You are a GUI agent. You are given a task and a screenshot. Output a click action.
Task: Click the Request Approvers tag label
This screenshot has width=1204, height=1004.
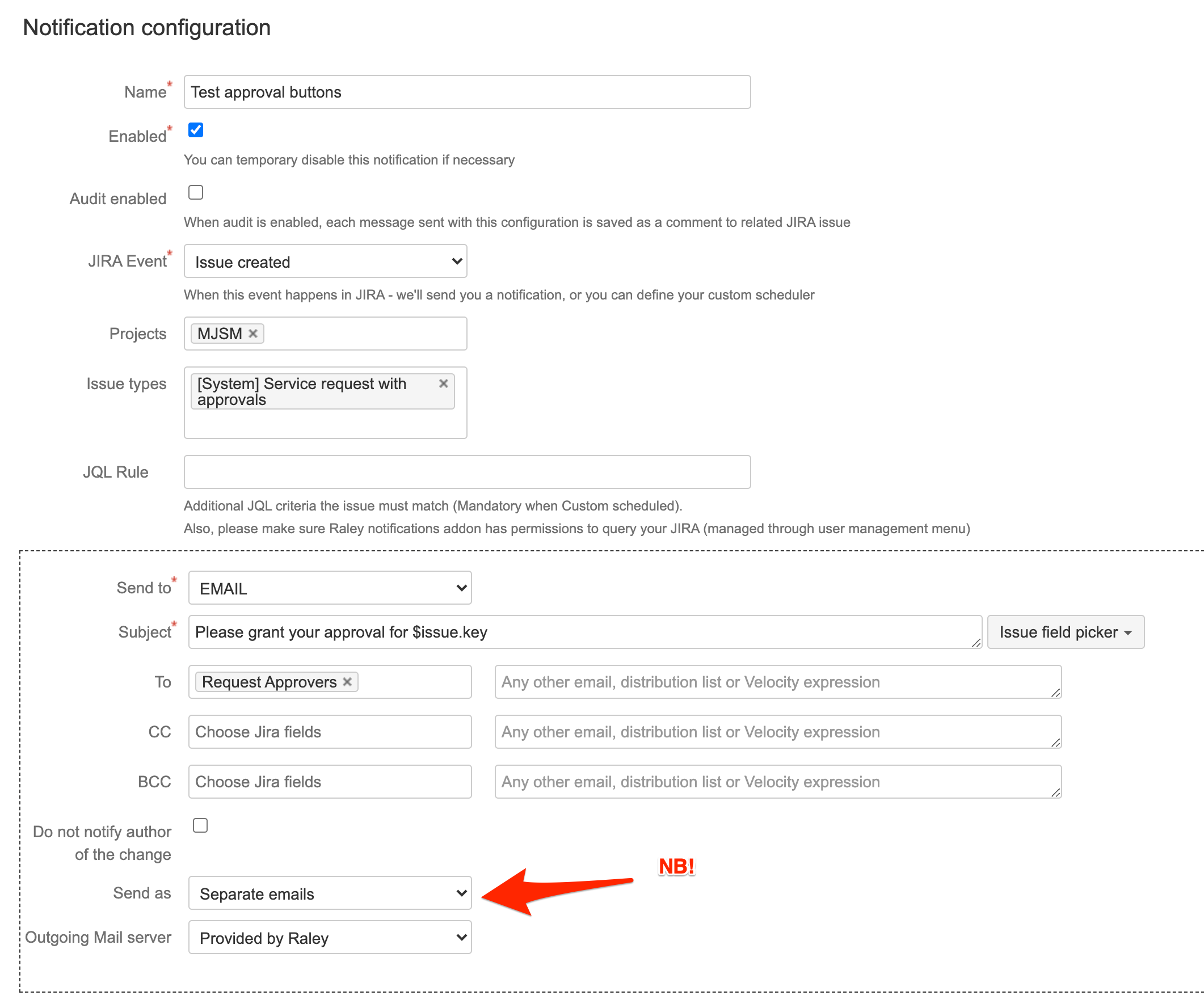coord(270,682)
